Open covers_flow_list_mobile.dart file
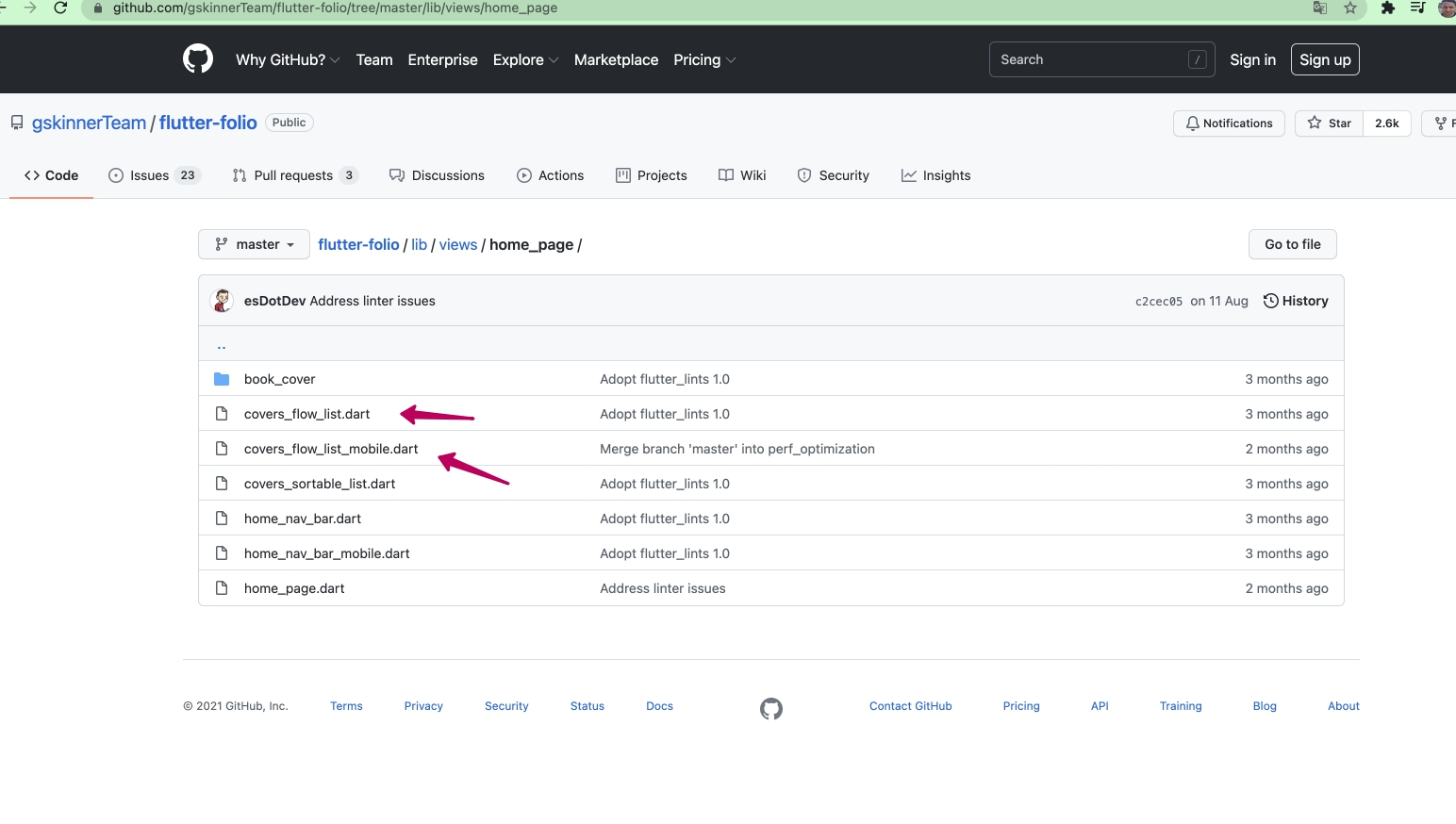 tap(331, 449)
